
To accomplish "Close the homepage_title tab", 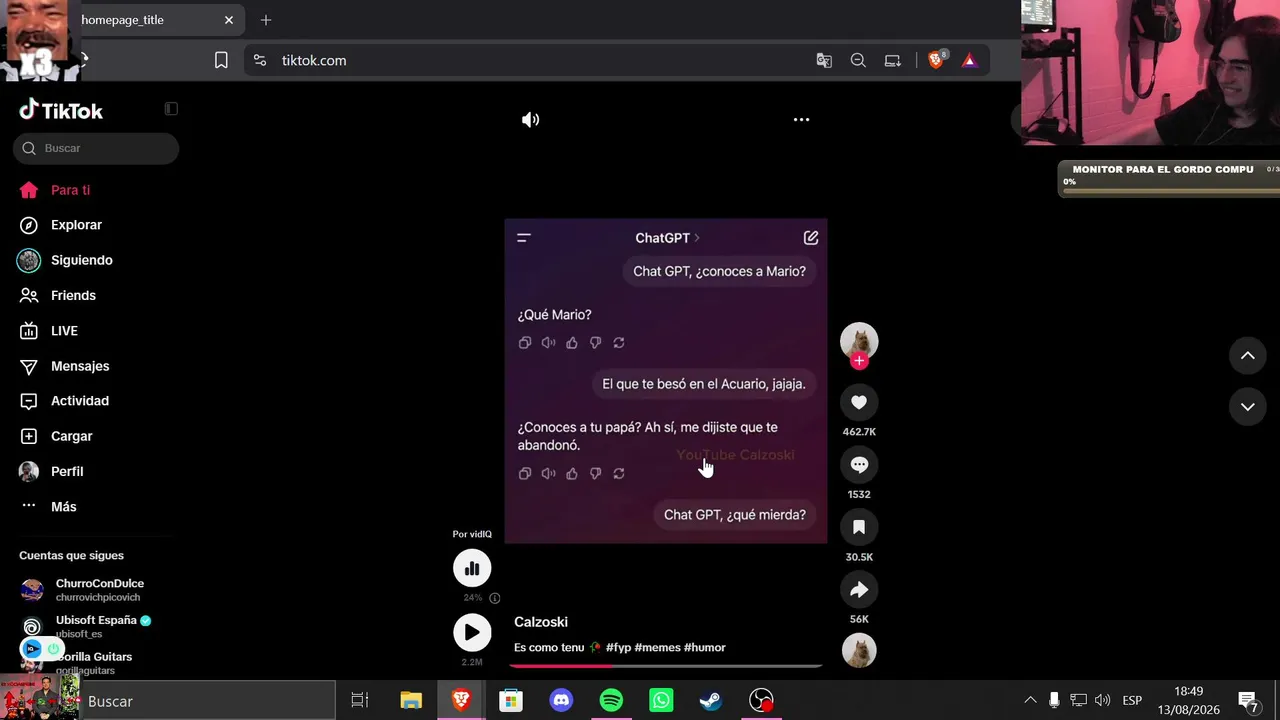I will point(229,20).
